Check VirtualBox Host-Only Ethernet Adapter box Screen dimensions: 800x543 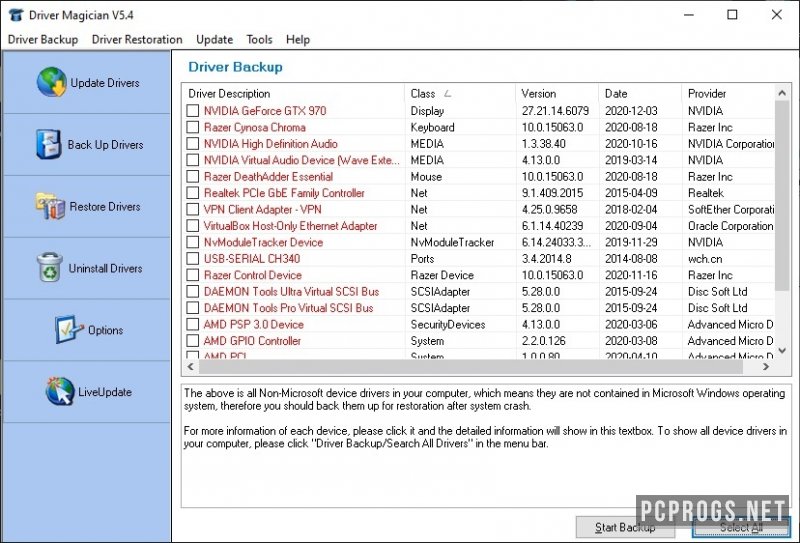pos(192,226)
